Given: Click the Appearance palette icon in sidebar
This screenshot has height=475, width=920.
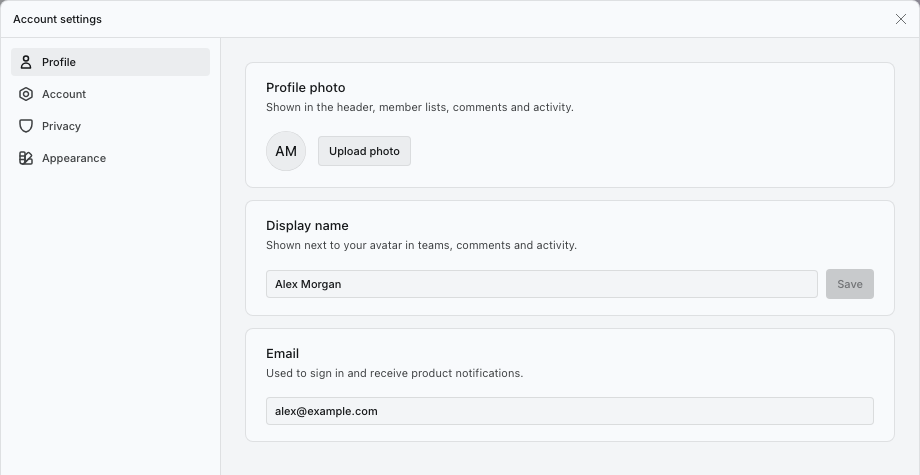Looking at the screenshot, I should click(26, 158).
